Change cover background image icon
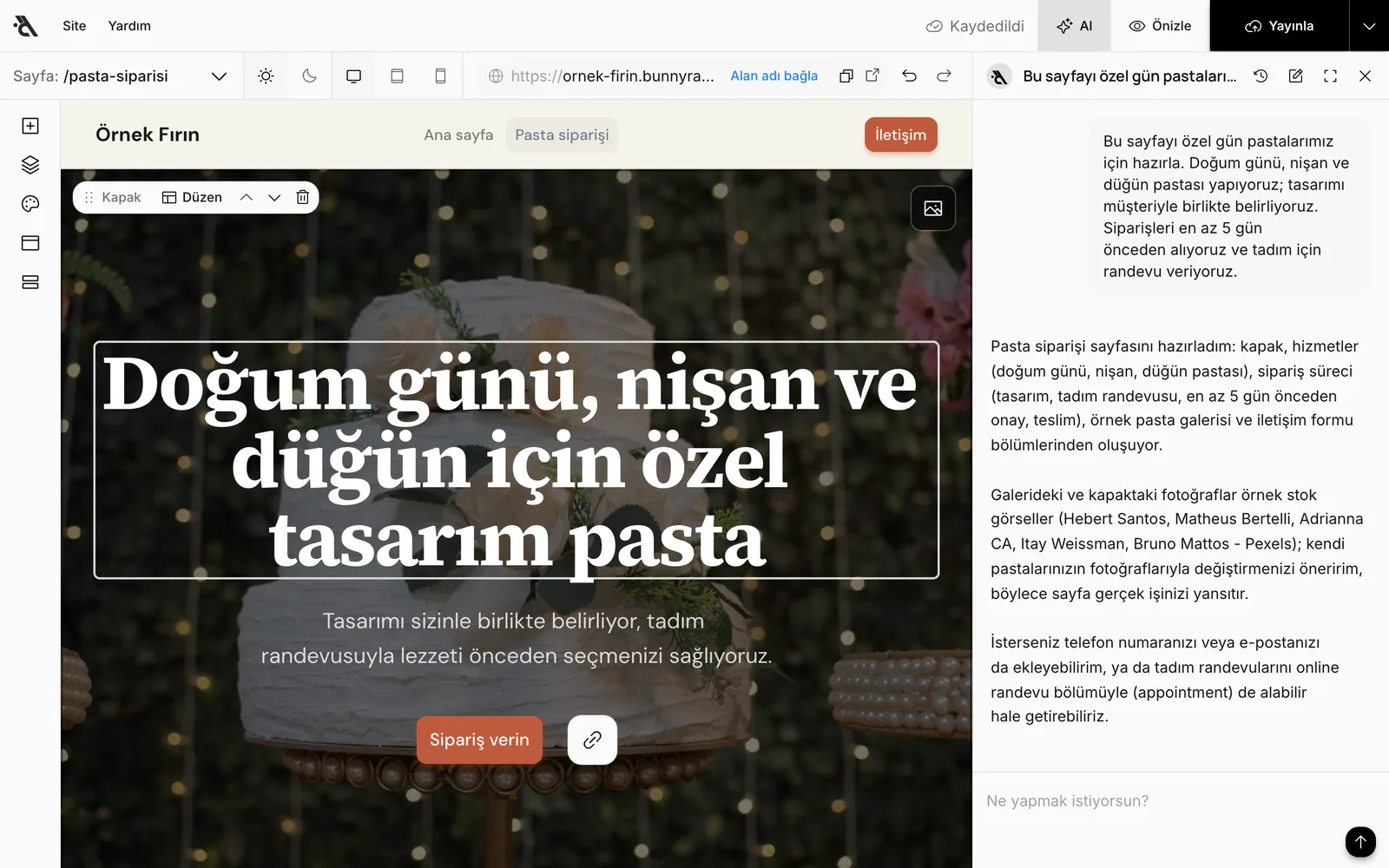 933,208
